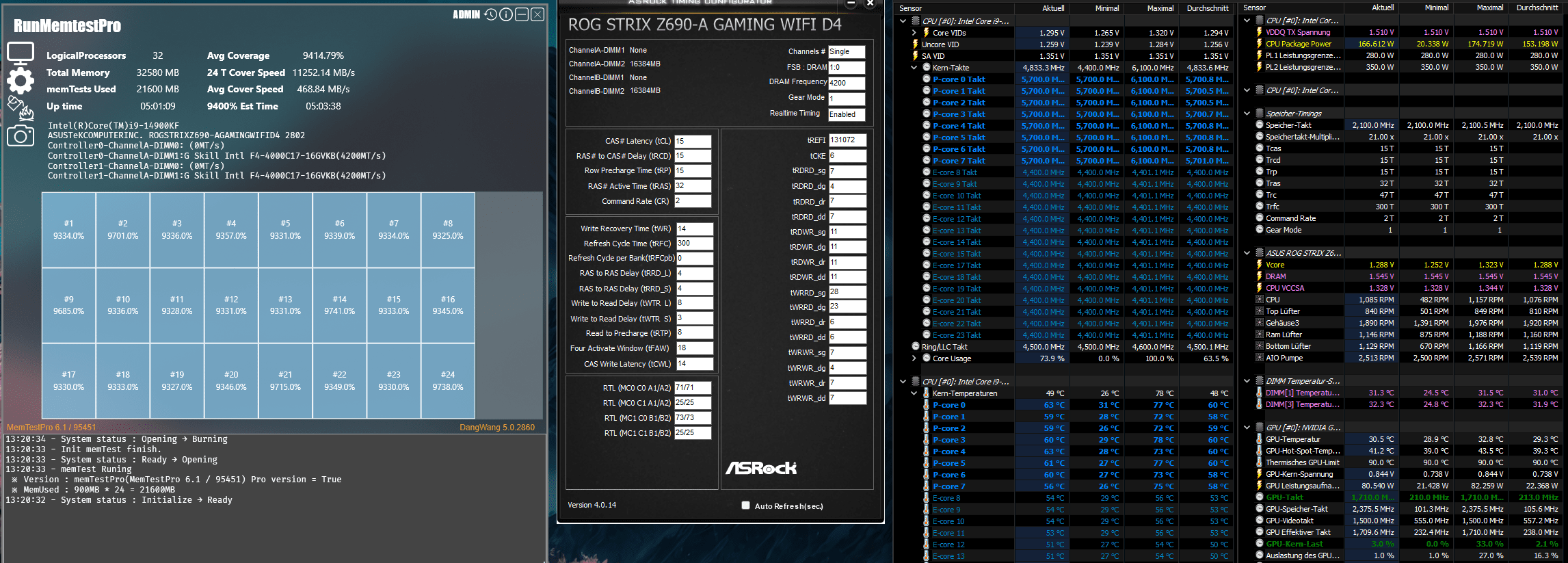Image resolution: width=1568 pixels, height=563 pixels.
Task: Click the lightning icon of GPU Leistungsaufnahme
Action: pos(1259,486)
